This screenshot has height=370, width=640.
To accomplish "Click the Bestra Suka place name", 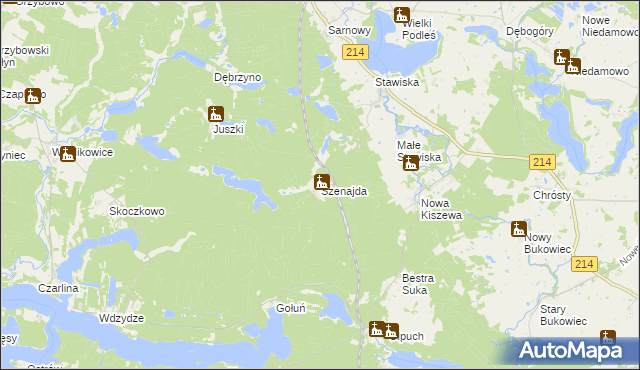I will tap(418, 284).
